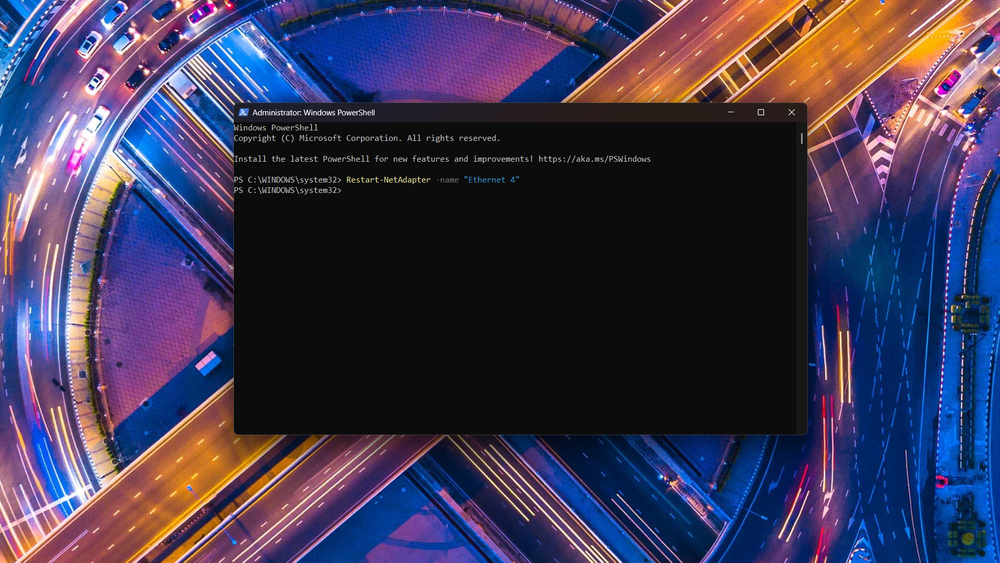Viewport: 1000px width, 563px height.
Task: Click the vertical scrollbar thumb in PowerShell
Action: coord(802,138)
